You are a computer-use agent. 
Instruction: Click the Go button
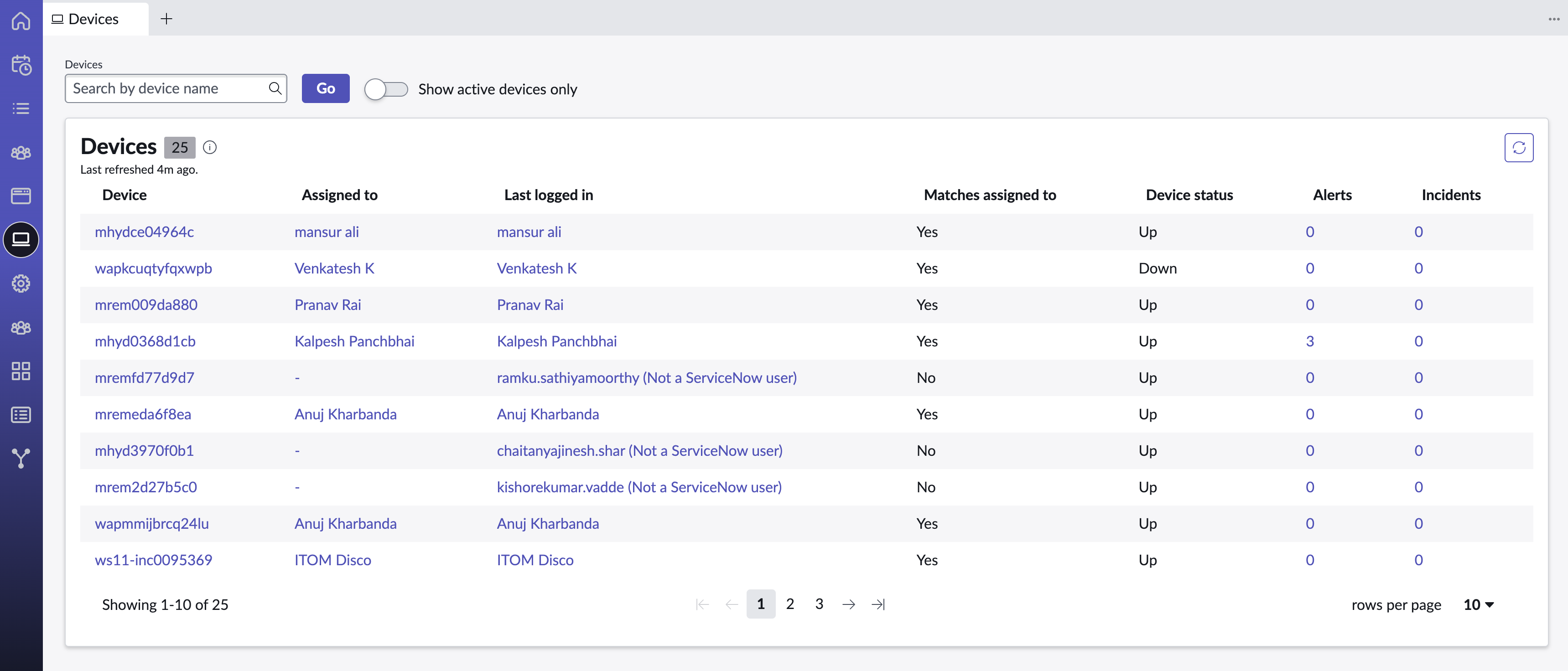326,88
